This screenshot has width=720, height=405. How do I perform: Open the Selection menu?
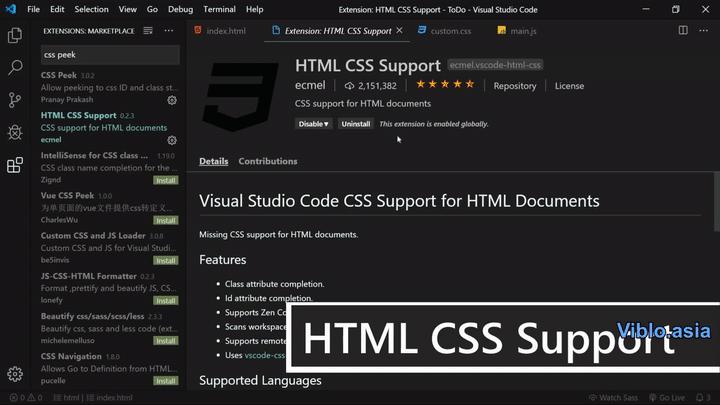[91, 9]
